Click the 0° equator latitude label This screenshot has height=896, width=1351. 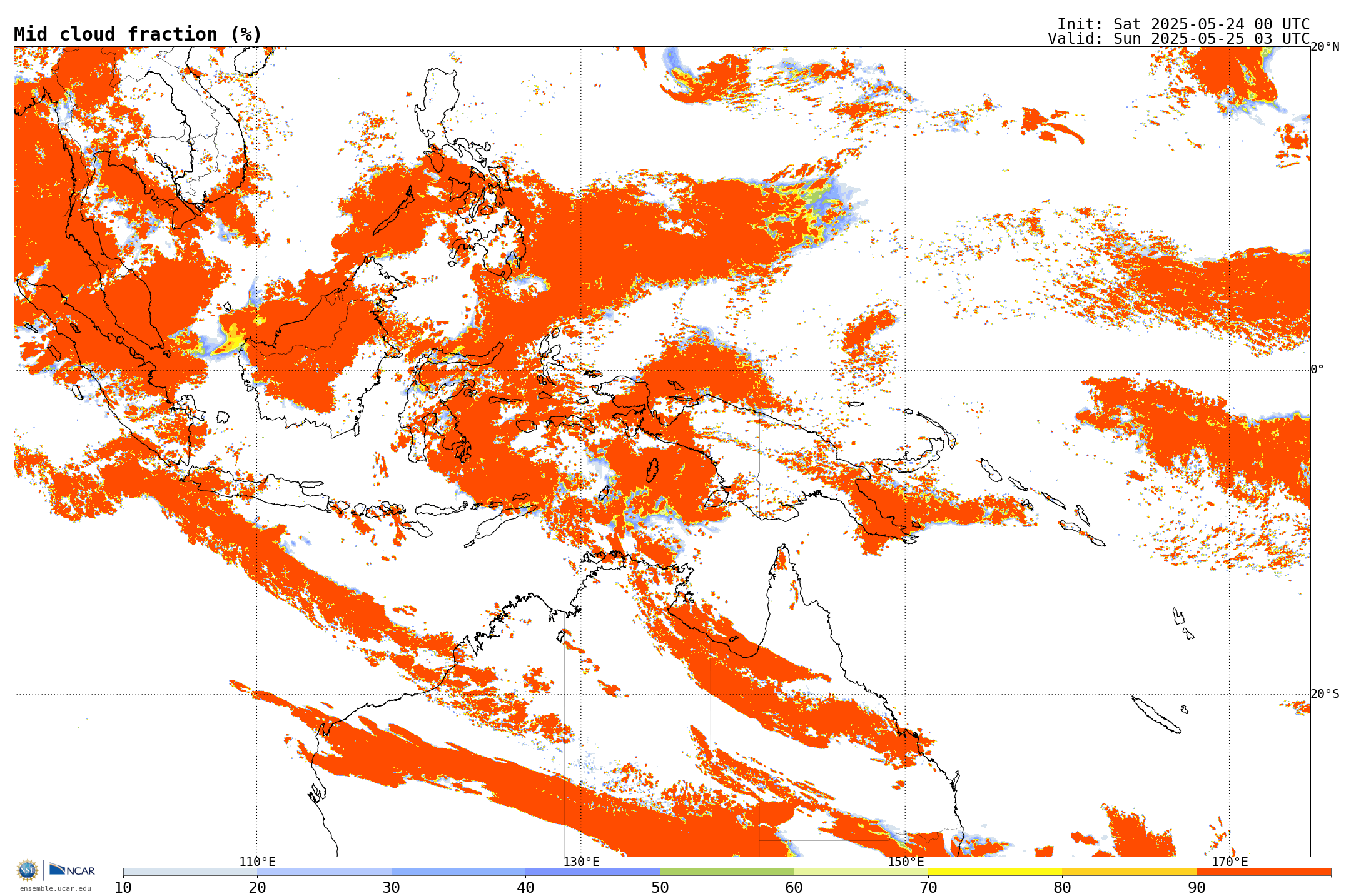(x=1317, y=370)
